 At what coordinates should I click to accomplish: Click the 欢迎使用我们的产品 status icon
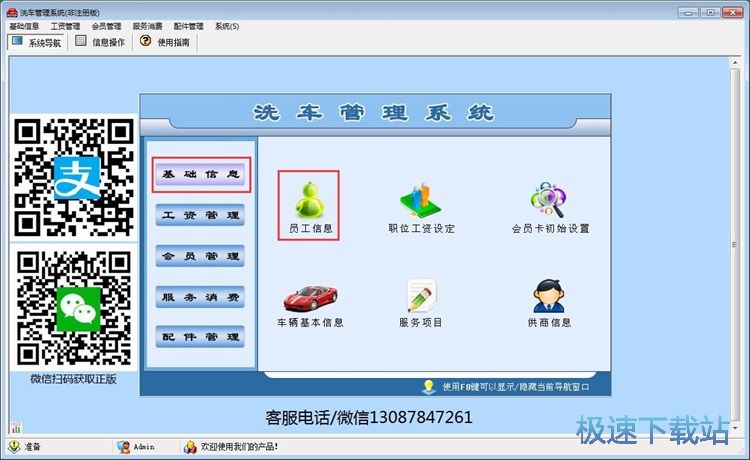tap(190, 447)
